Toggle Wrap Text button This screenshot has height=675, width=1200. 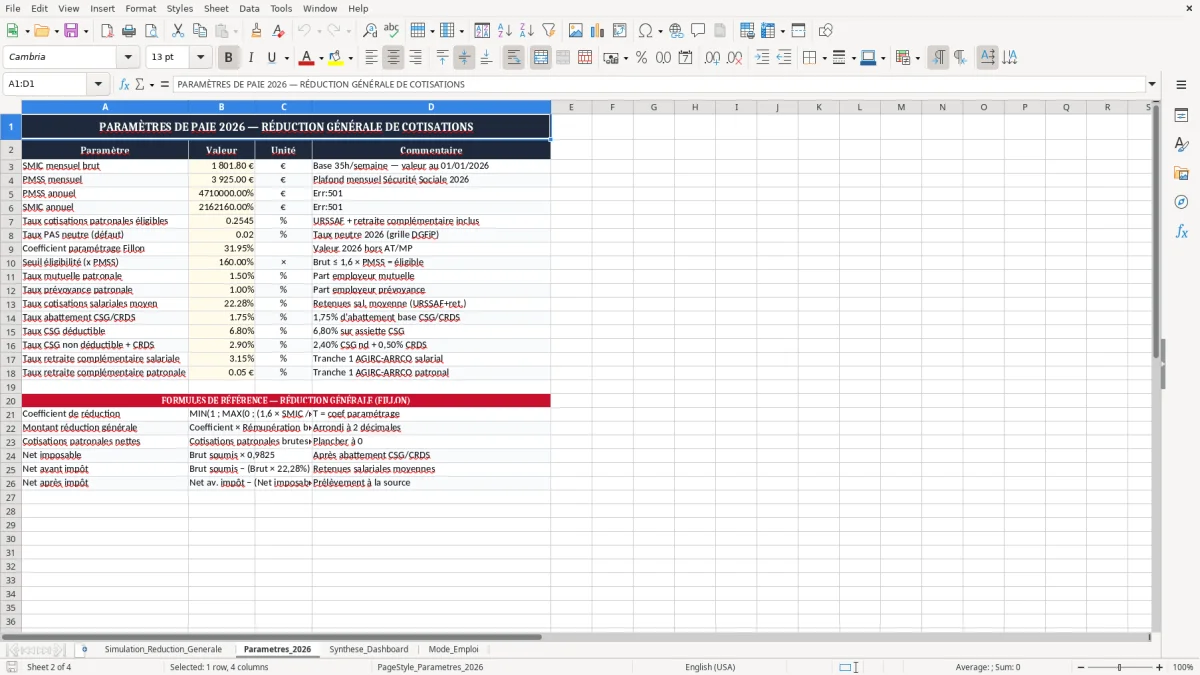(x=514, y=58)
